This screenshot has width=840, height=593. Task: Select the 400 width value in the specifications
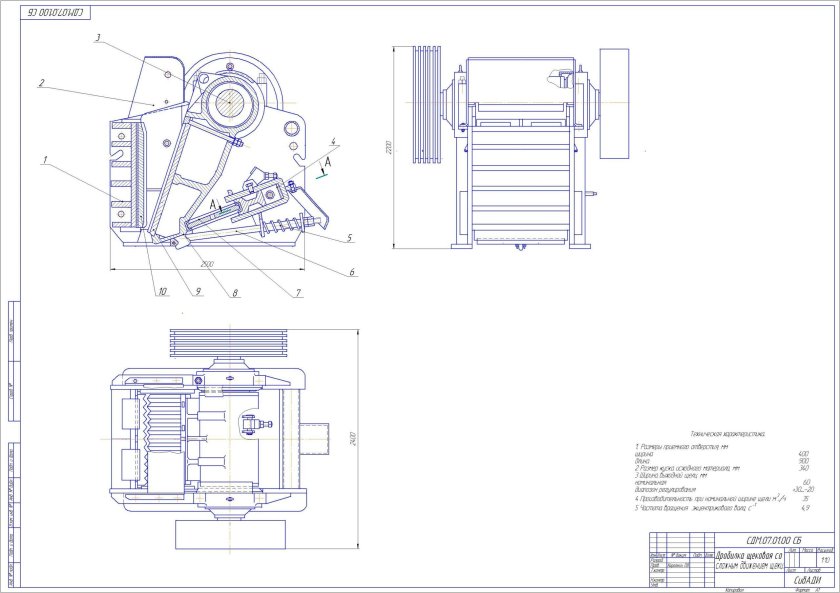pyautogui.click(x=803, y=453)
